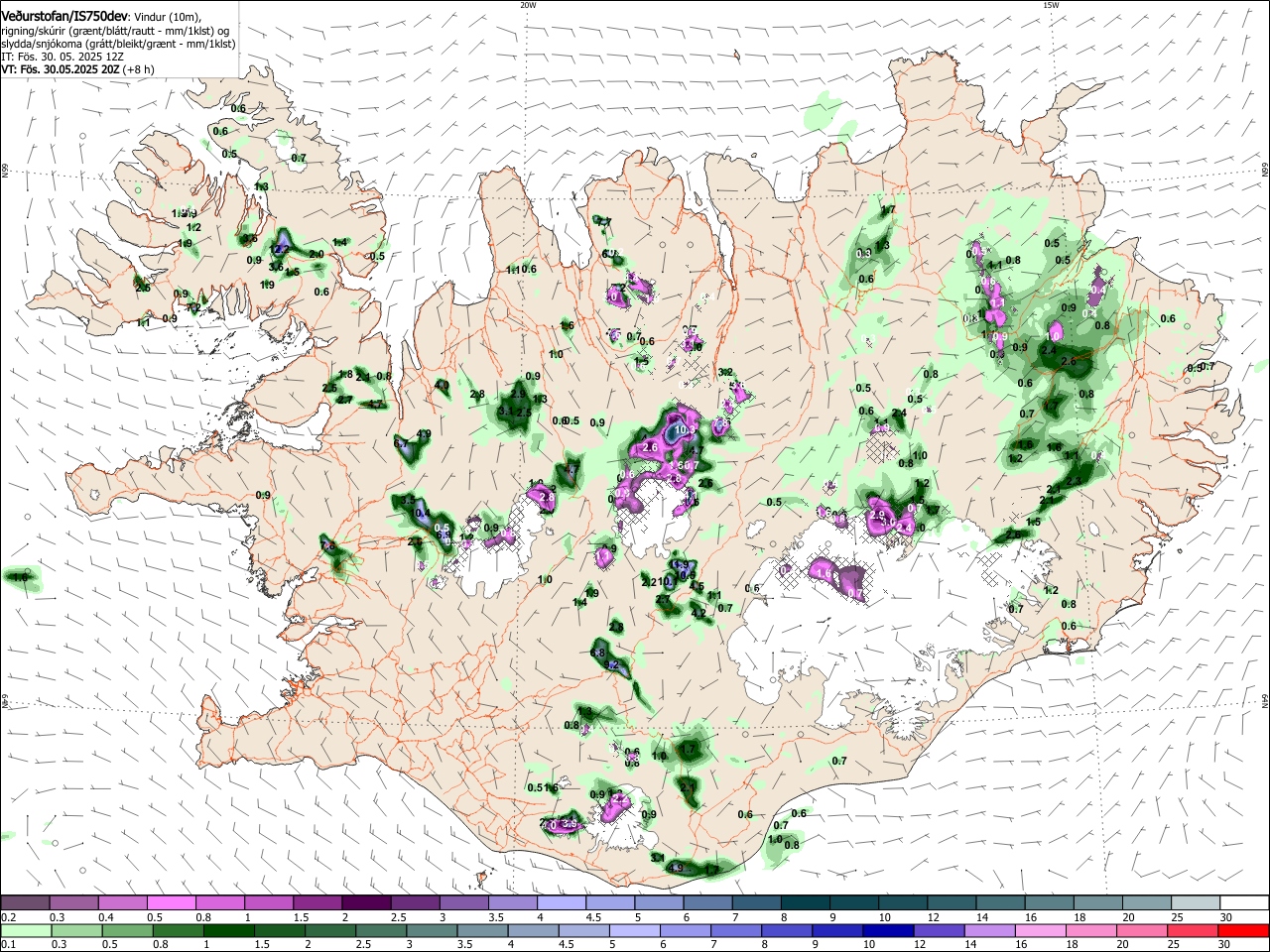Click the 0.4 label in the upper legend
Image resolution: width=1270 pixels, height=952 pixels.
point(106,917)
